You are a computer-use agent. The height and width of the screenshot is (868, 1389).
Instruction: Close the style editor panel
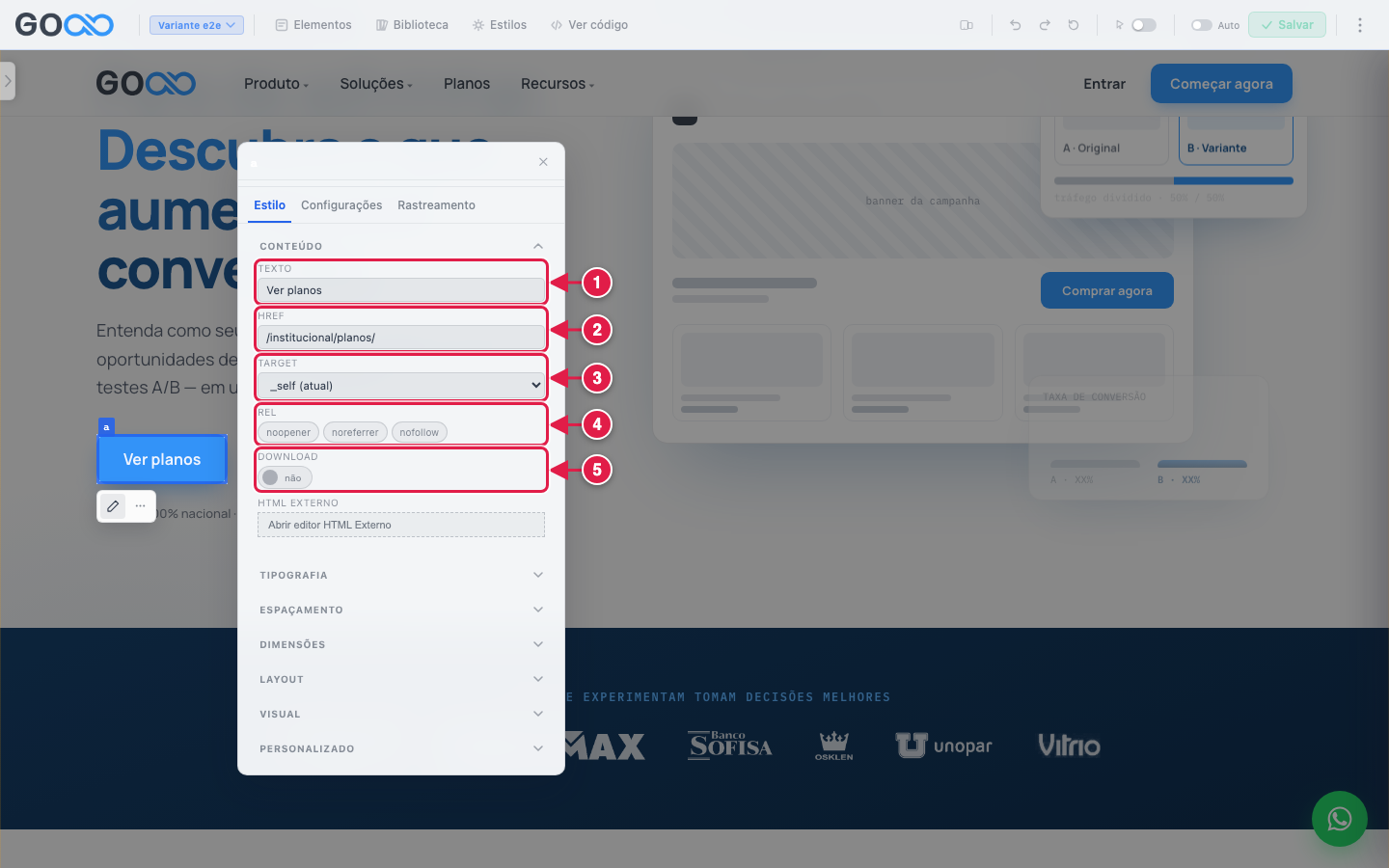coord(543,162)
